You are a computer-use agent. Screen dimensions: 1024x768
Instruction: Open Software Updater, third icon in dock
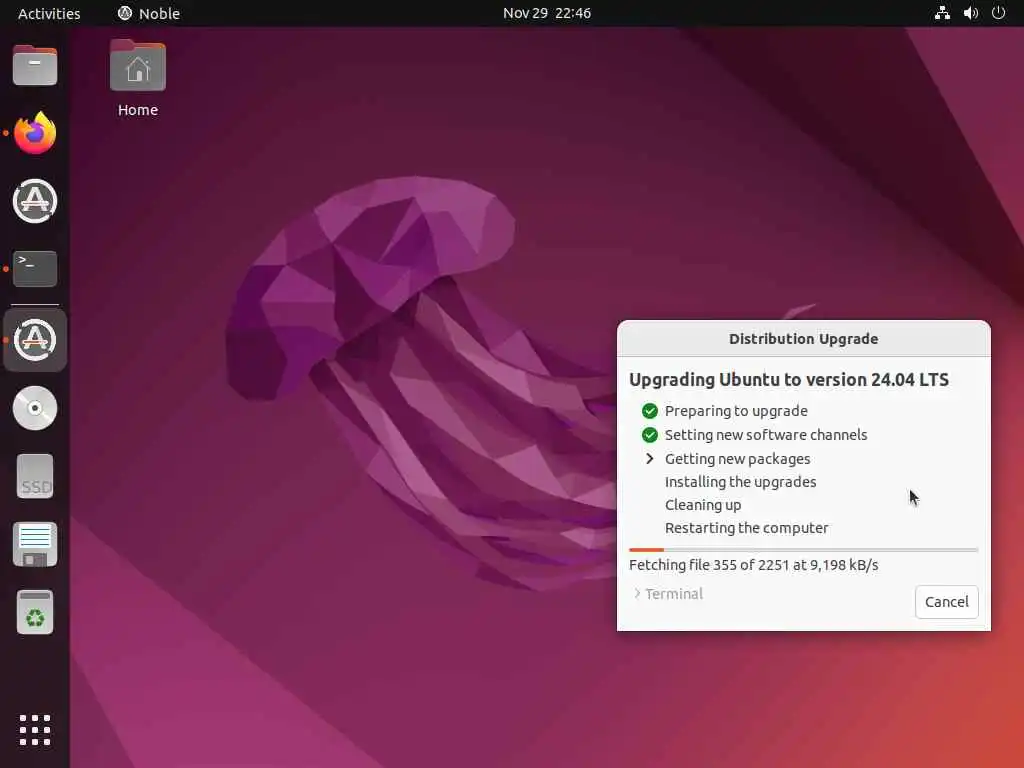35,201
